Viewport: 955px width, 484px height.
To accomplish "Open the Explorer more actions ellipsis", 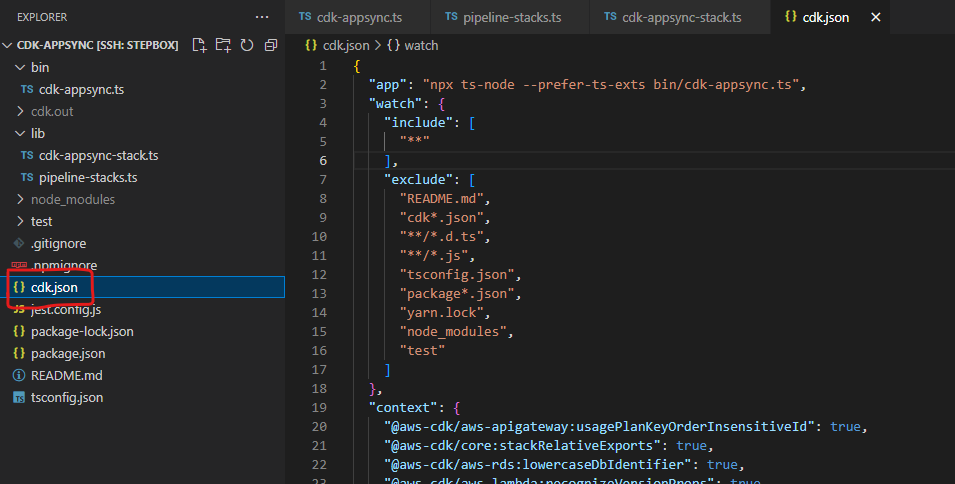I will pyautogui.click(x=262, y=17).
